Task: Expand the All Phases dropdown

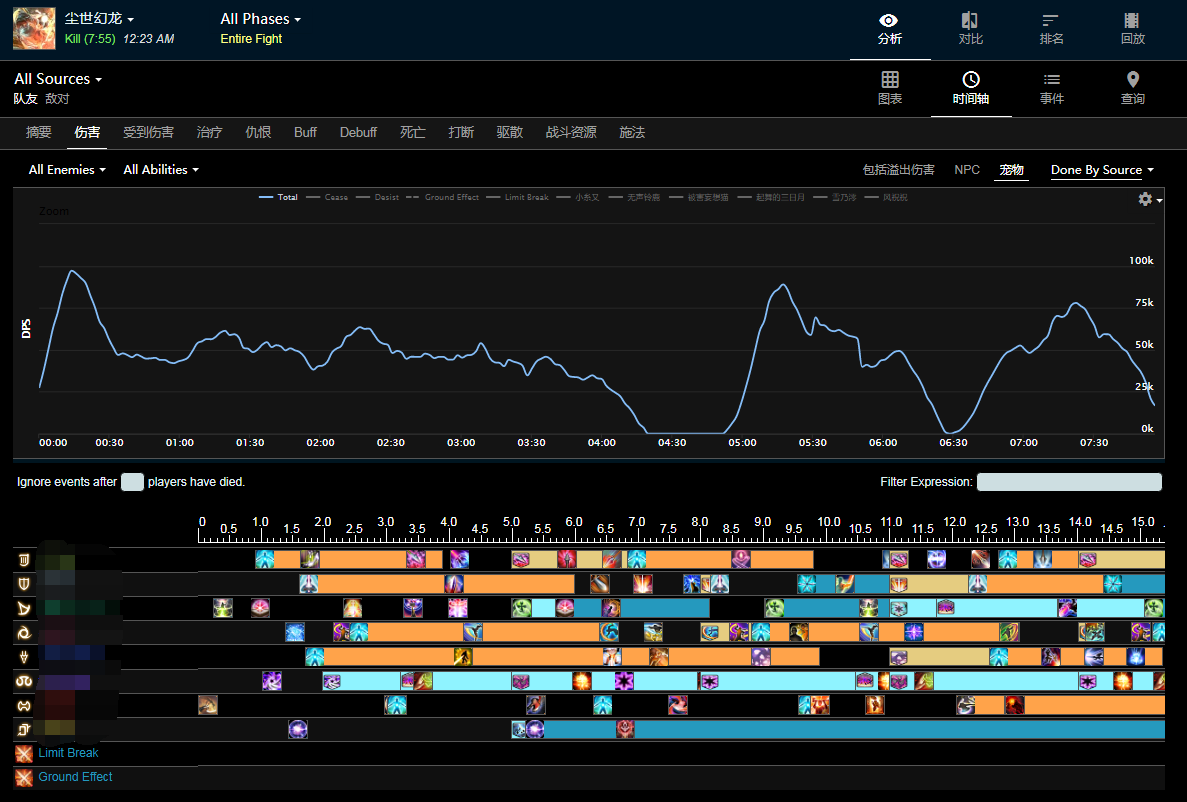Action: [x=260, y=19]
